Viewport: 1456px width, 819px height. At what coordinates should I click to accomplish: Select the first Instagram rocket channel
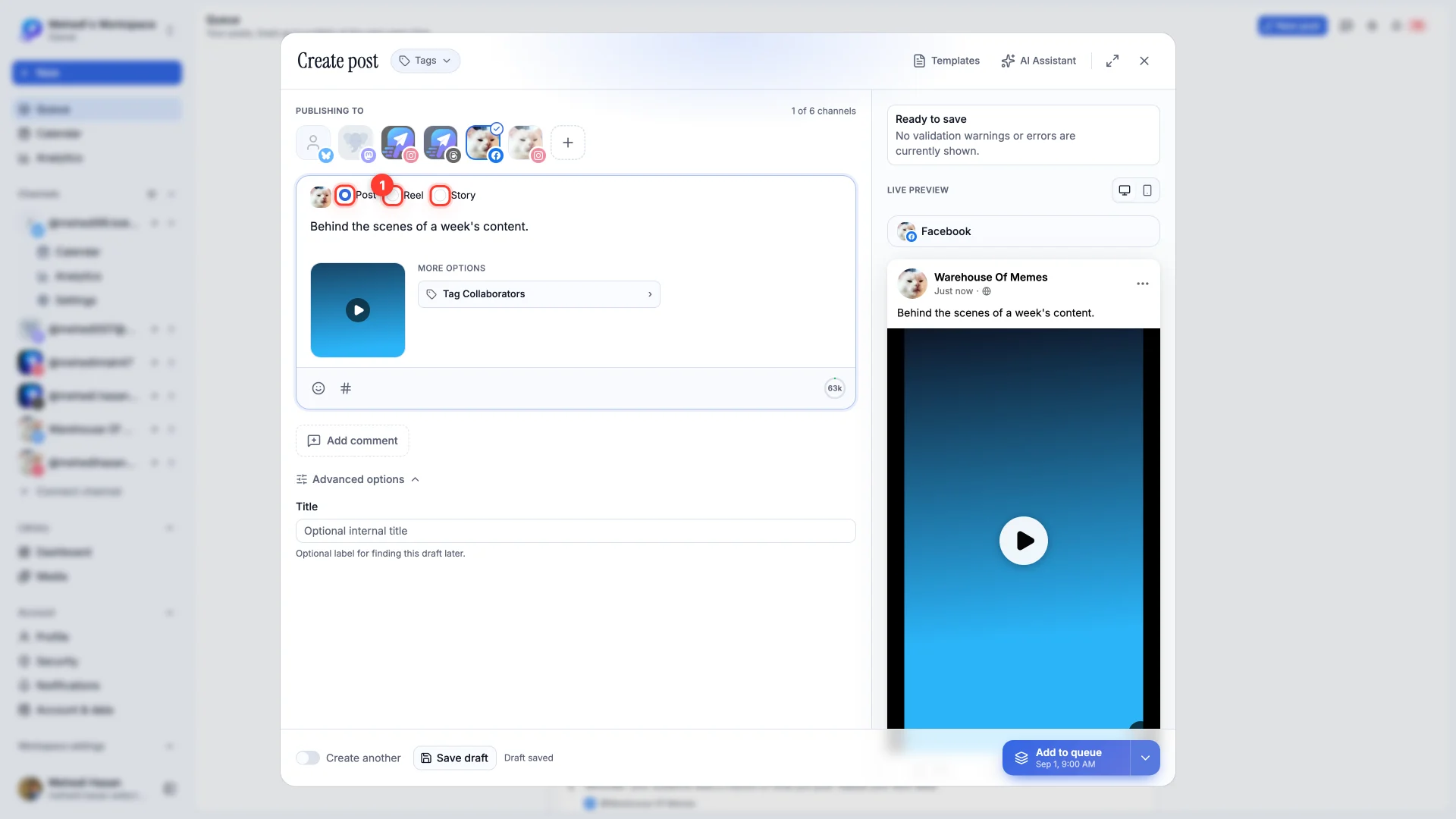tap(398, 143)
